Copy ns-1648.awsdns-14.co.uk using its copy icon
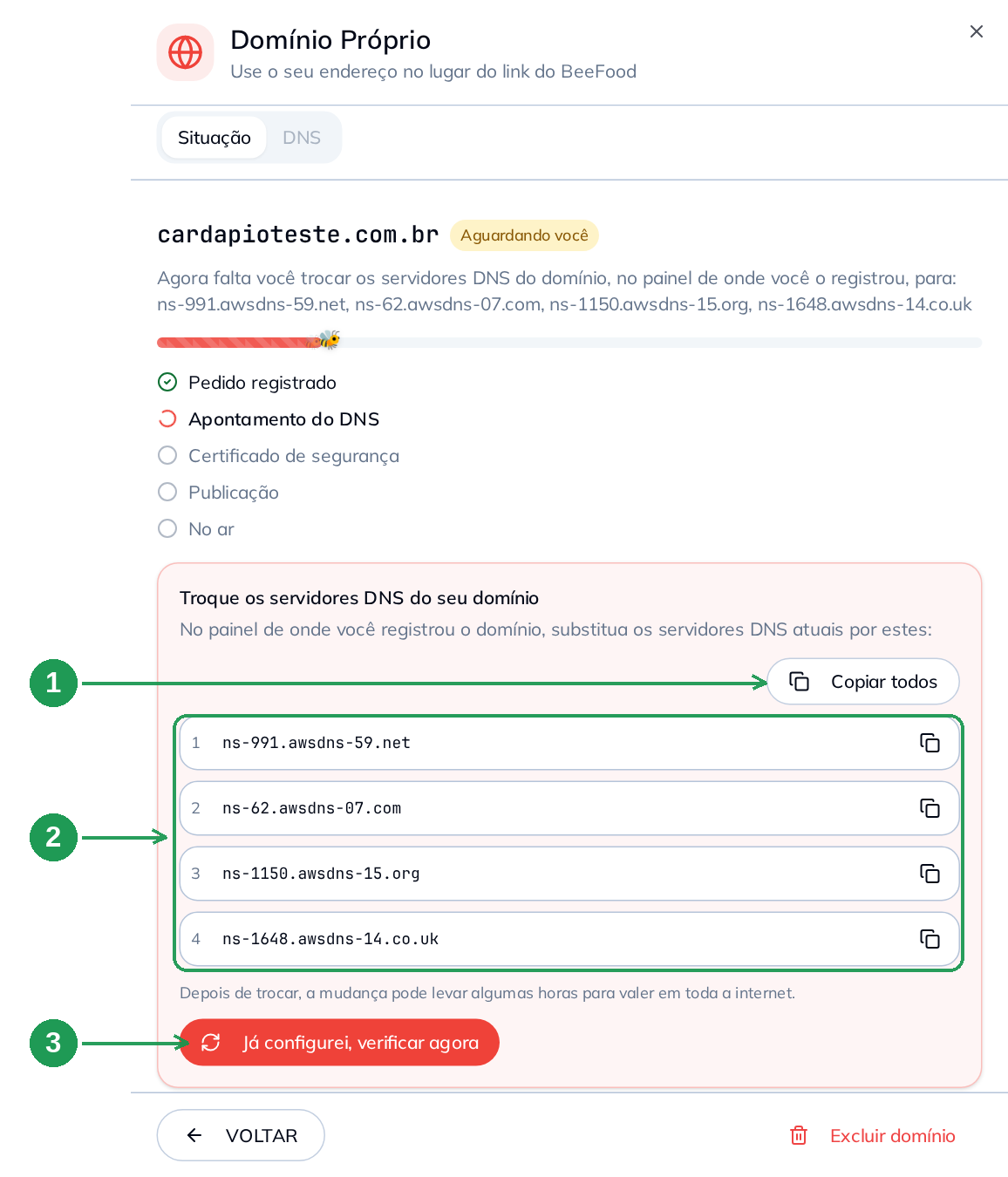This screenshot has height=1177, width=1008. [x=930, y=939]
